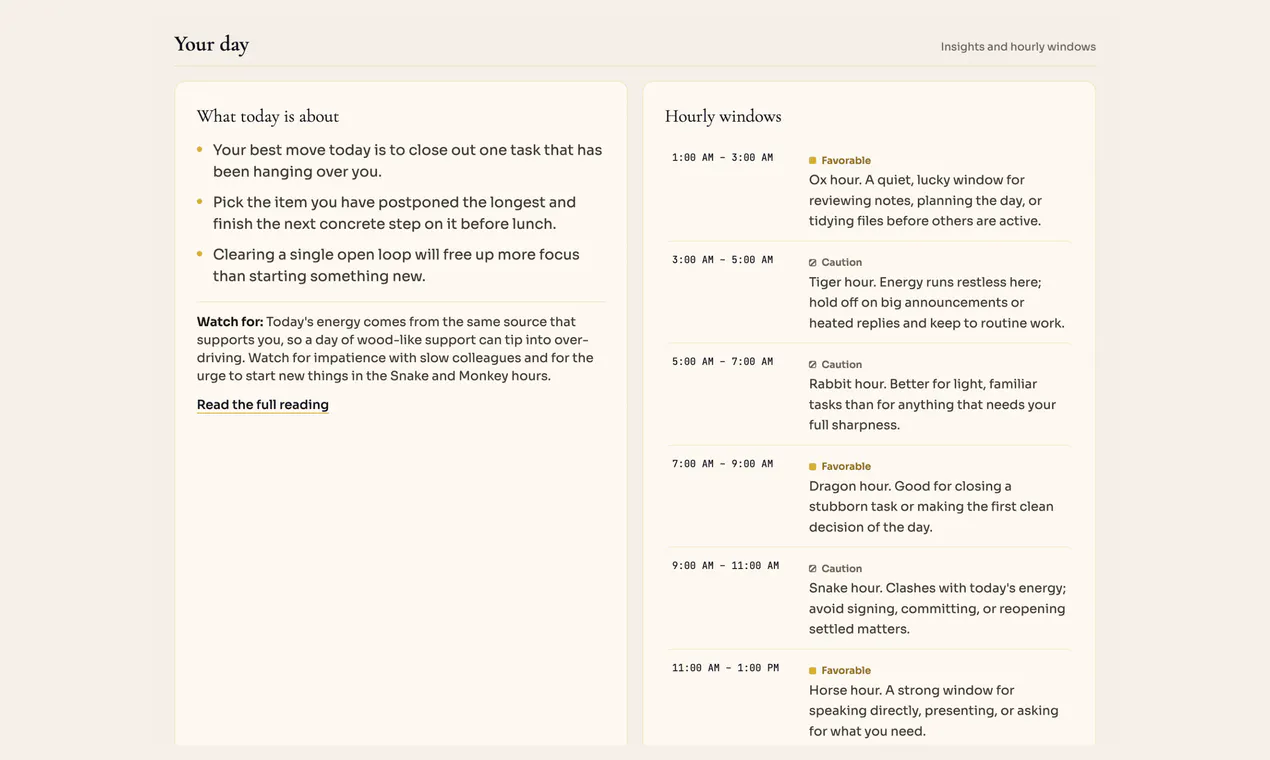Click the '7:00 AM – 9:00 AM' time range
The height and width of the screenshot is (760, 1270).
[x=723, y=464]
